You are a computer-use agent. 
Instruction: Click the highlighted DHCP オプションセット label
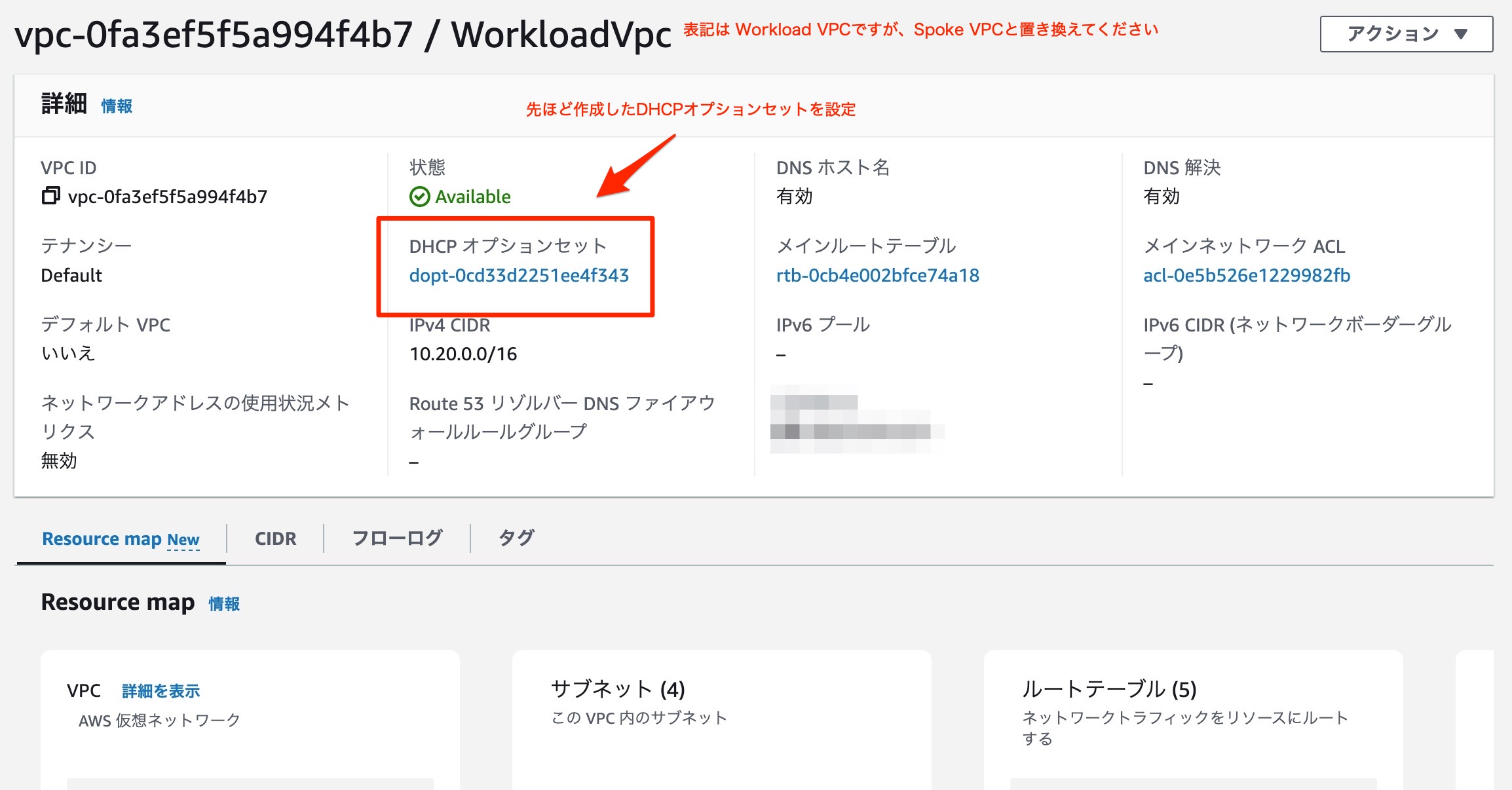pyautogui.click(x=508, y=246)
